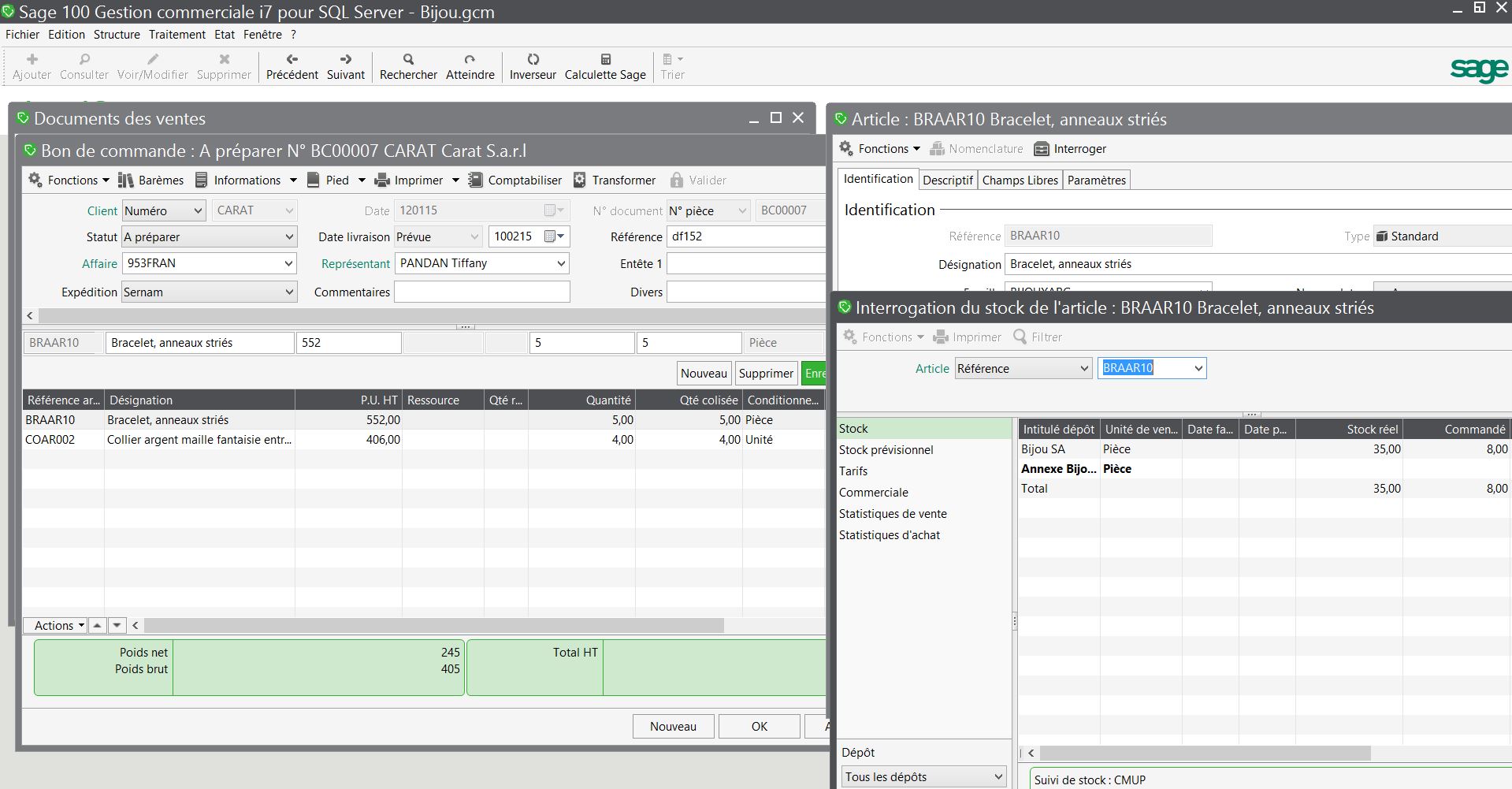Click order lines horizontal scrollbar
This screenshot has height=789, width=1512.
[x=433, y=625]
